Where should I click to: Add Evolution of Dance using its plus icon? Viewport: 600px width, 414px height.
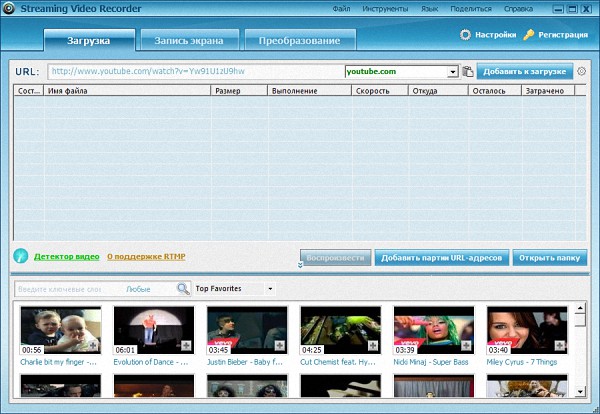pos(186,346)
